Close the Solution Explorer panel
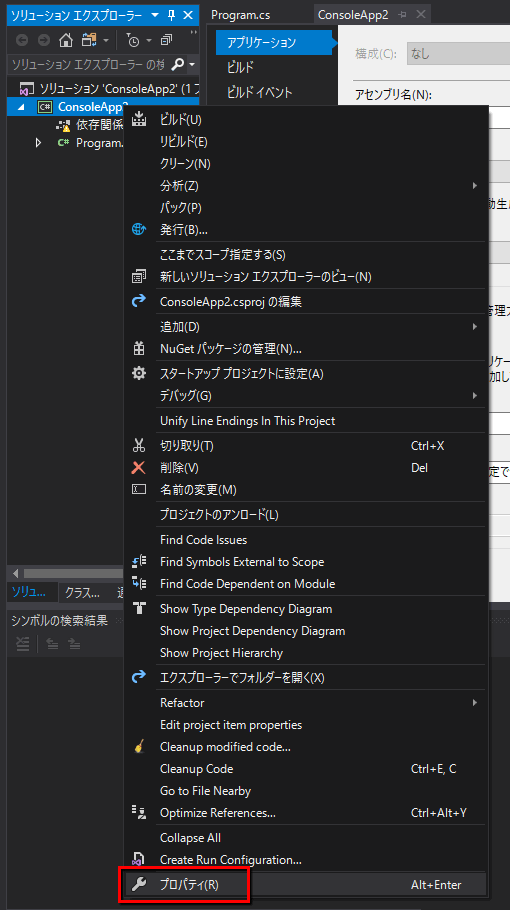The height and width of the screenshot is (910, 510). 188,15
